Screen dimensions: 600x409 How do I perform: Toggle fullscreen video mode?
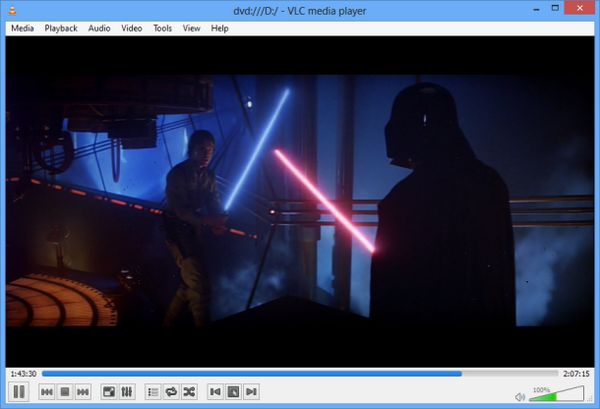pyautogui.click(x=109, y=392)
